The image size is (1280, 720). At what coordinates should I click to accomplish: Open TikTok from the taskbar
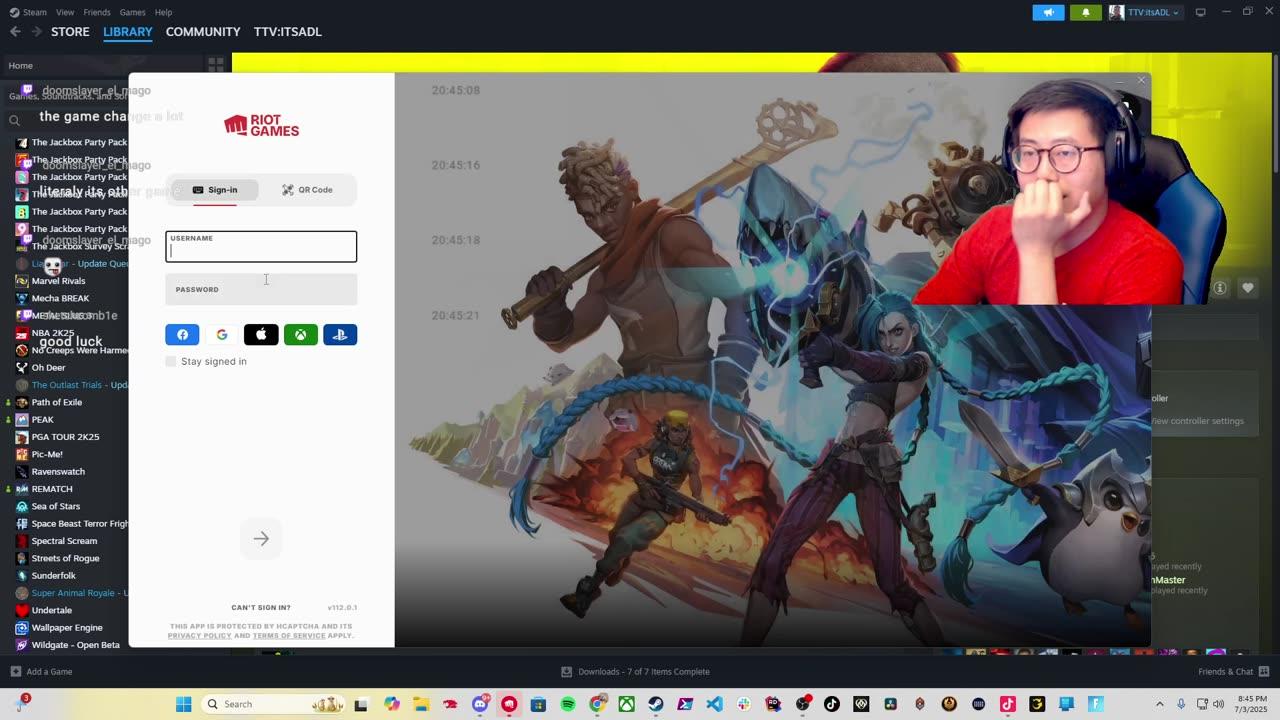[832, 704]
